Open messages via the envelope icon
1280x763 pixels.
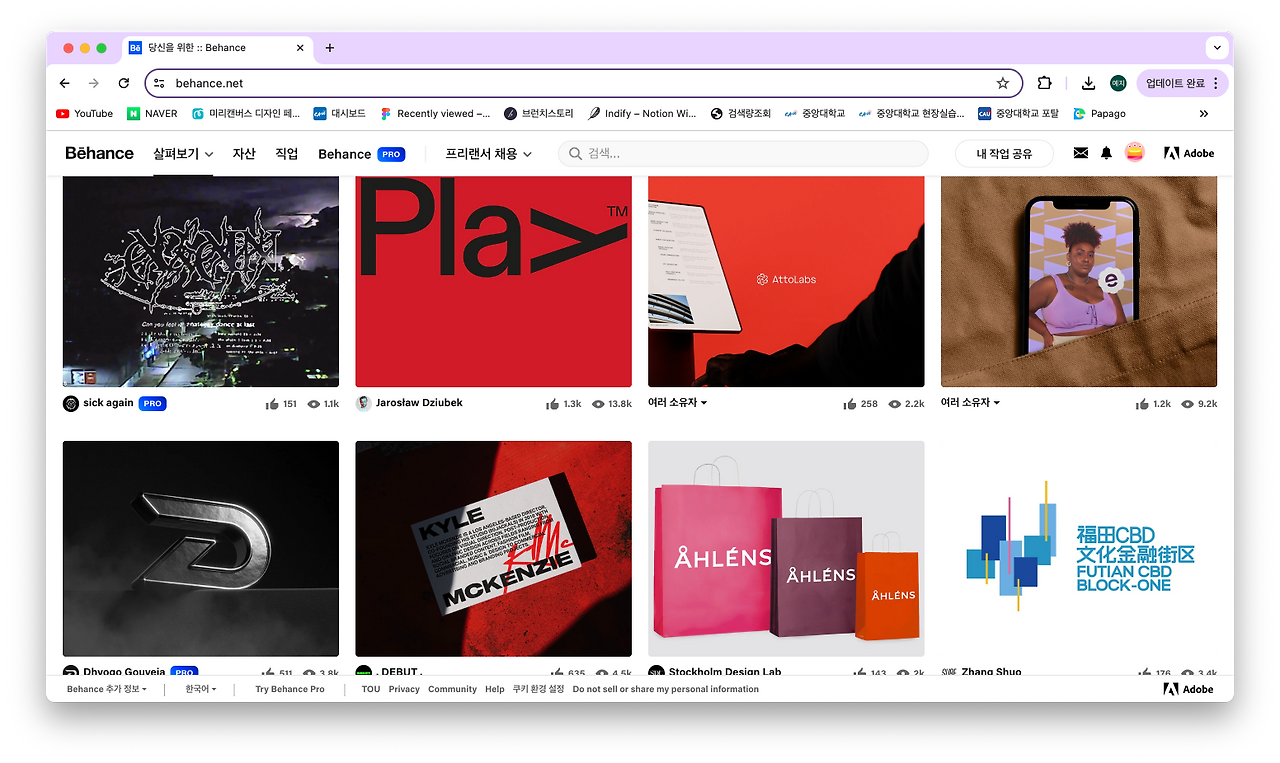coord(1081,153)
